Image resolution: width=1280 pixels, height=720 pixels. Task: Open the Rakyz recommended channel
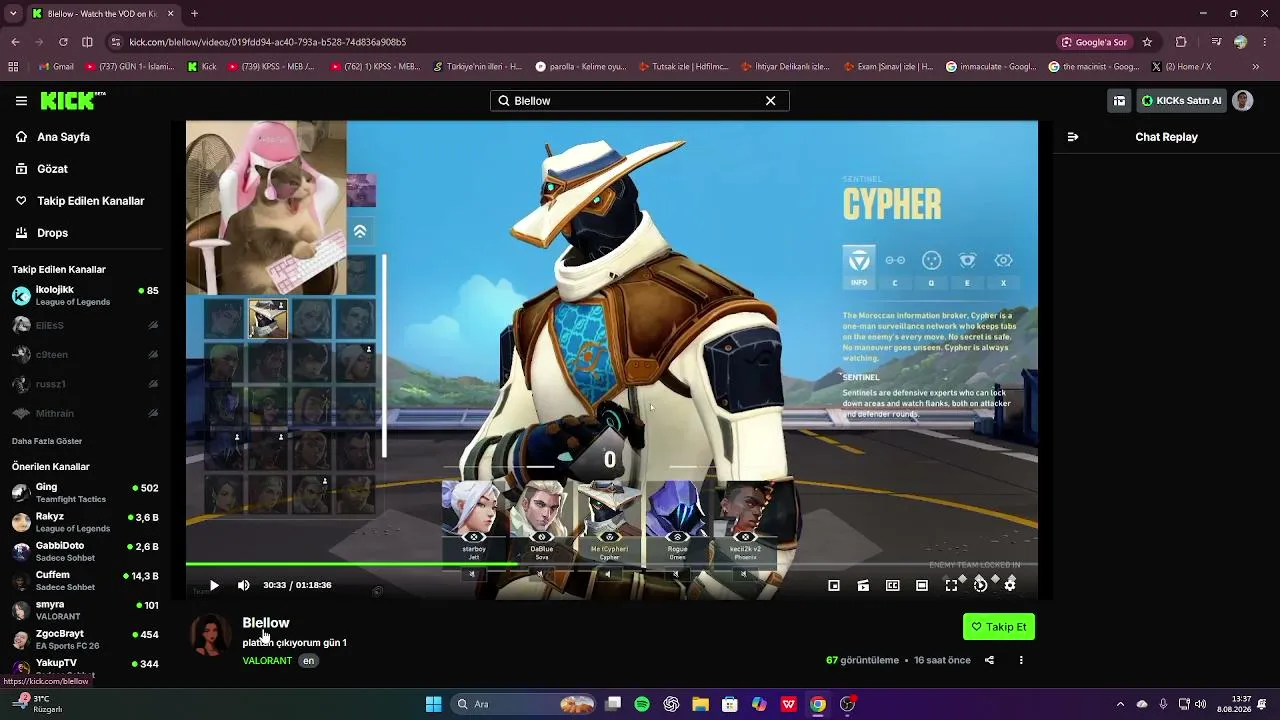click(85, 522)
